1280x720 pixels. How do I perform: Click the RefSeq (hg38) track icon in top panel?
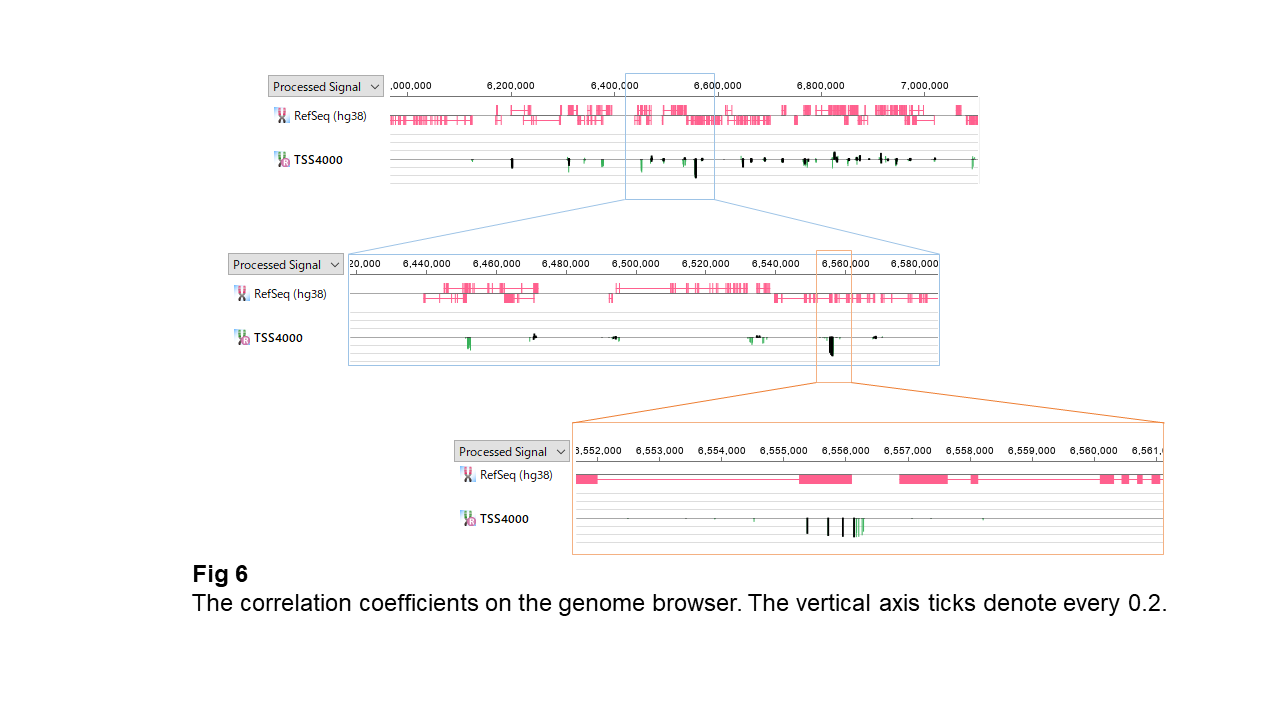282,116
